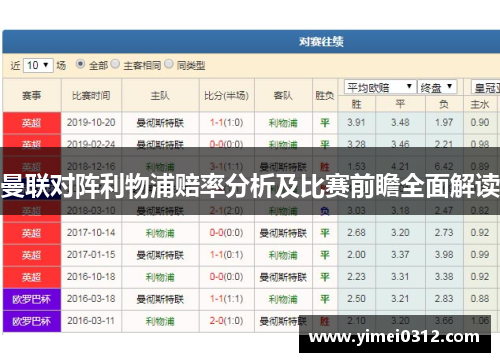Open the 终盘 dropdown

pos(437,87)
